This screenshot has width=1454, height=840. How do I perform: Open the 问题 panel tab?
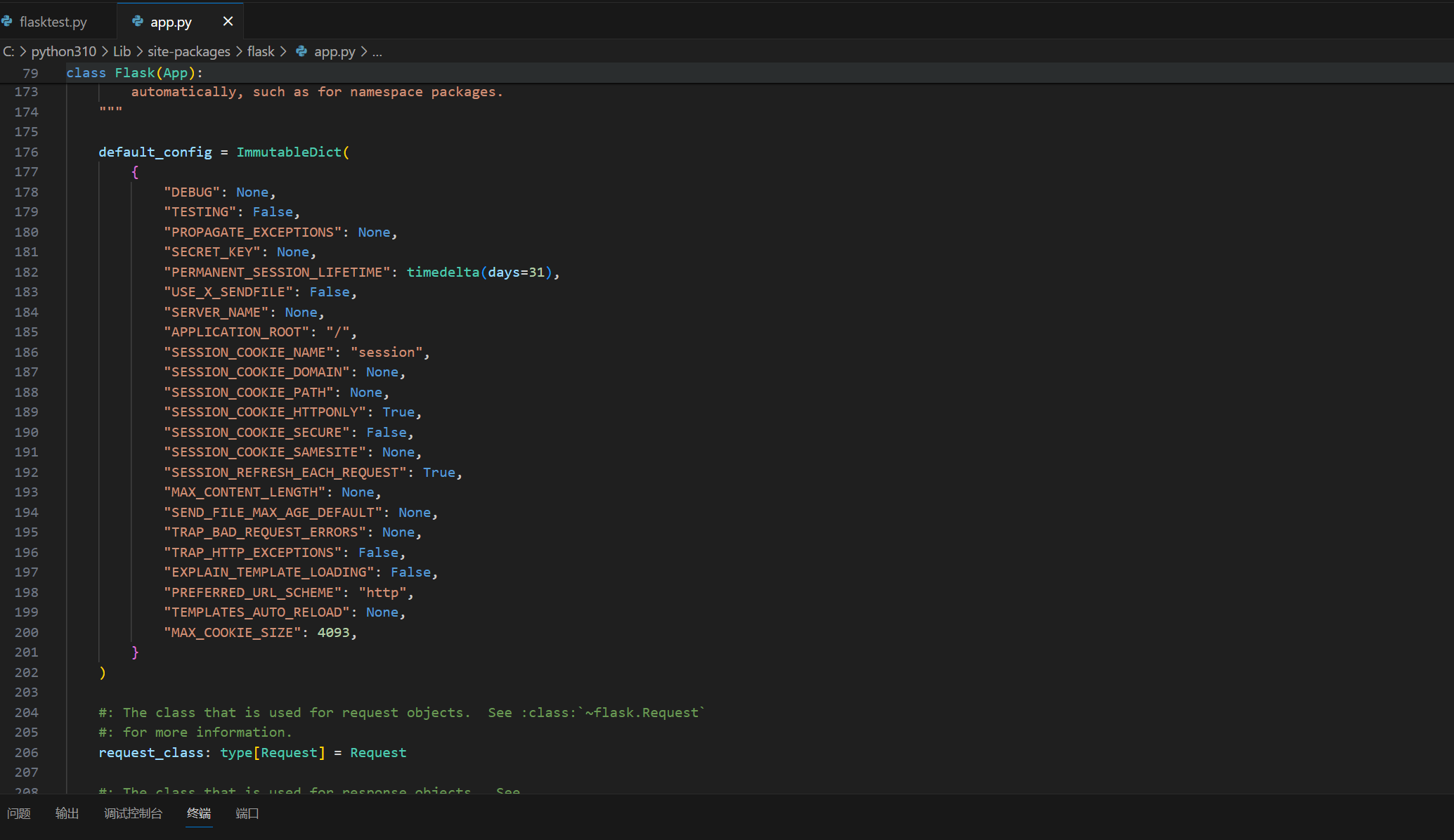(19, 813)
